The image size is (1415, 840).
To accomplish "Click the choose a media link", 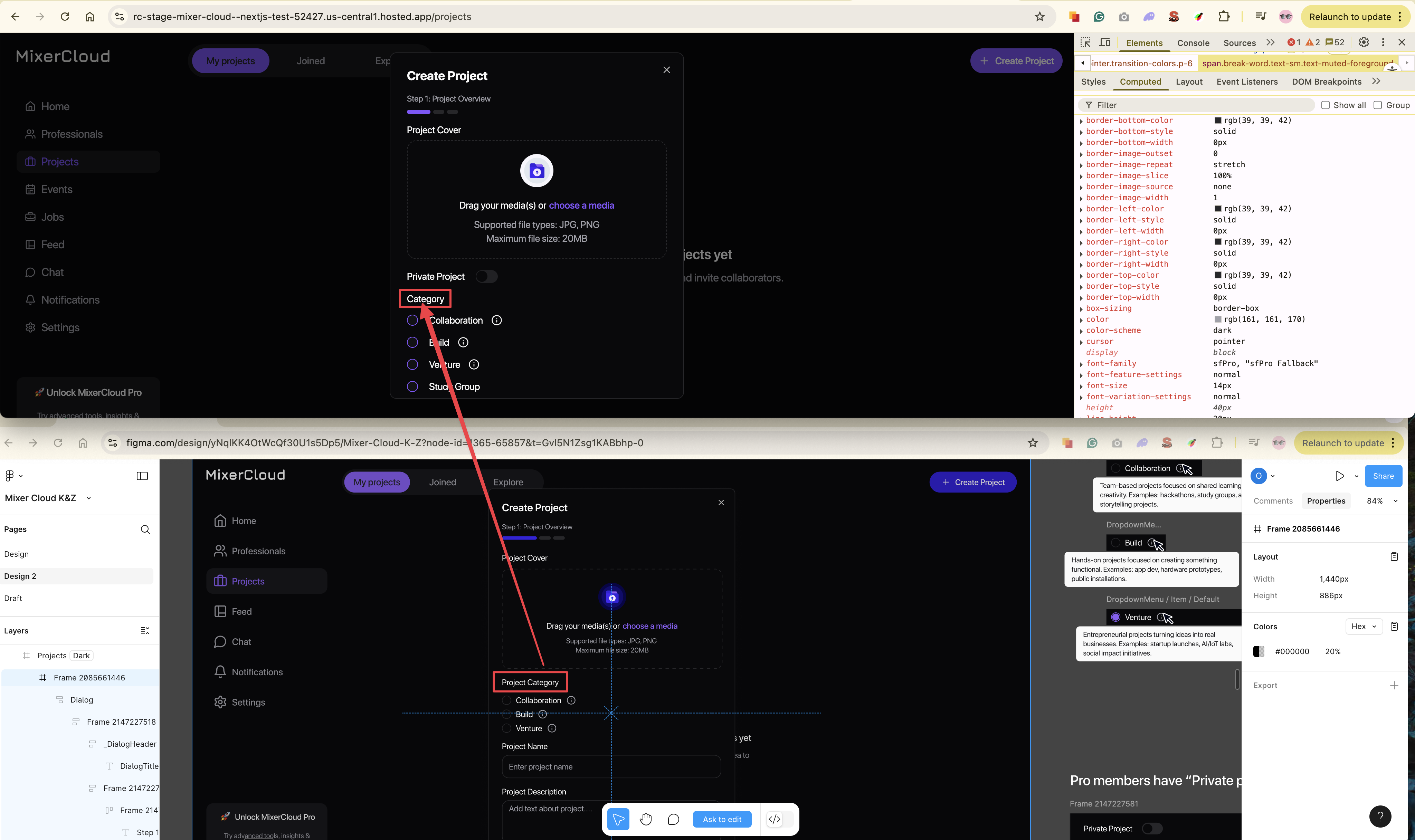I will (581, 206).
